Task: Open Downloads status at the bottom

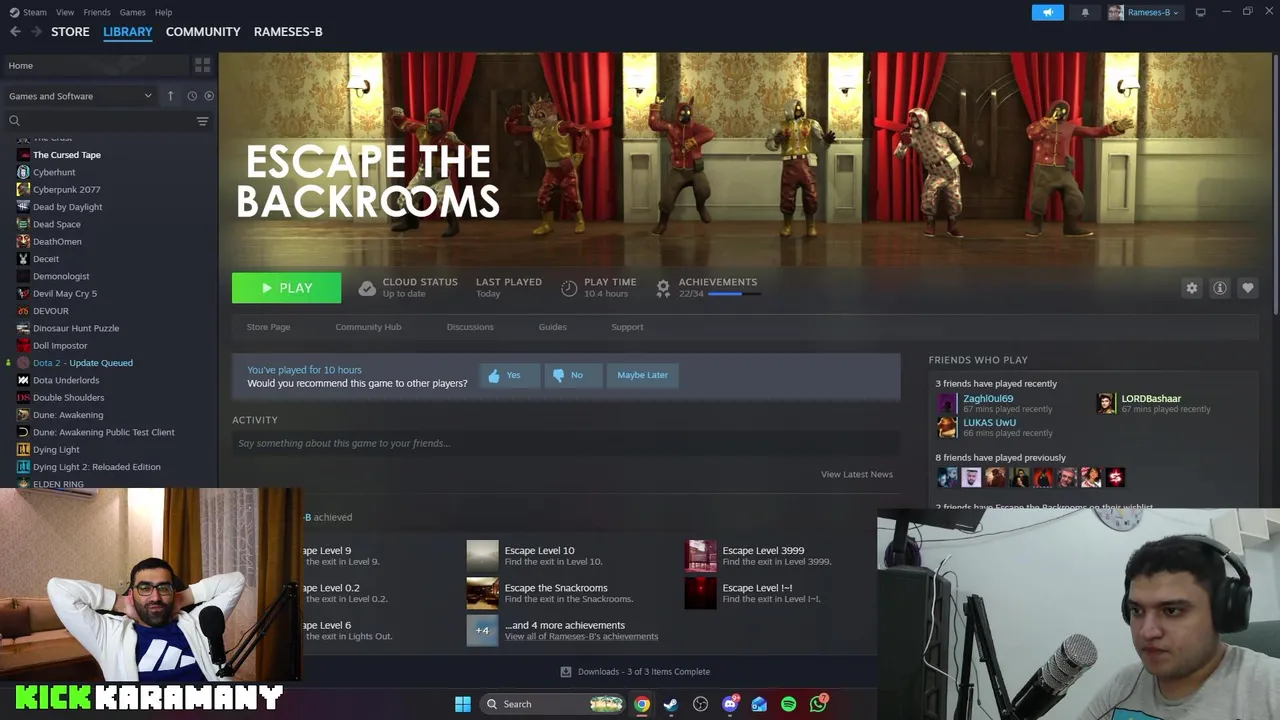Action: point(634,672)
